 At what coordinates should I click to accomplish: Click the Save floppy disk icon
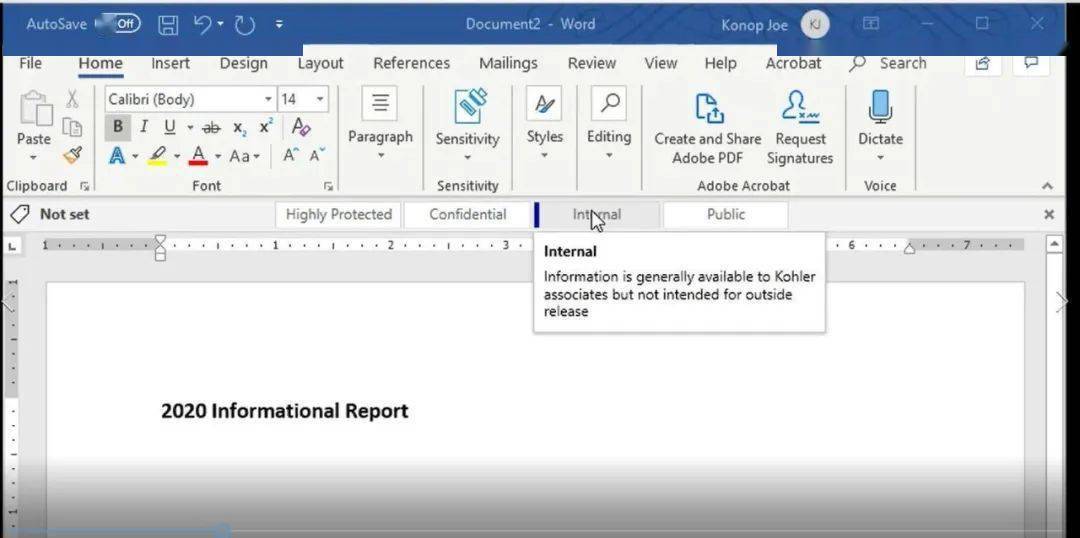pyautogui.click(x=168, y=25)
